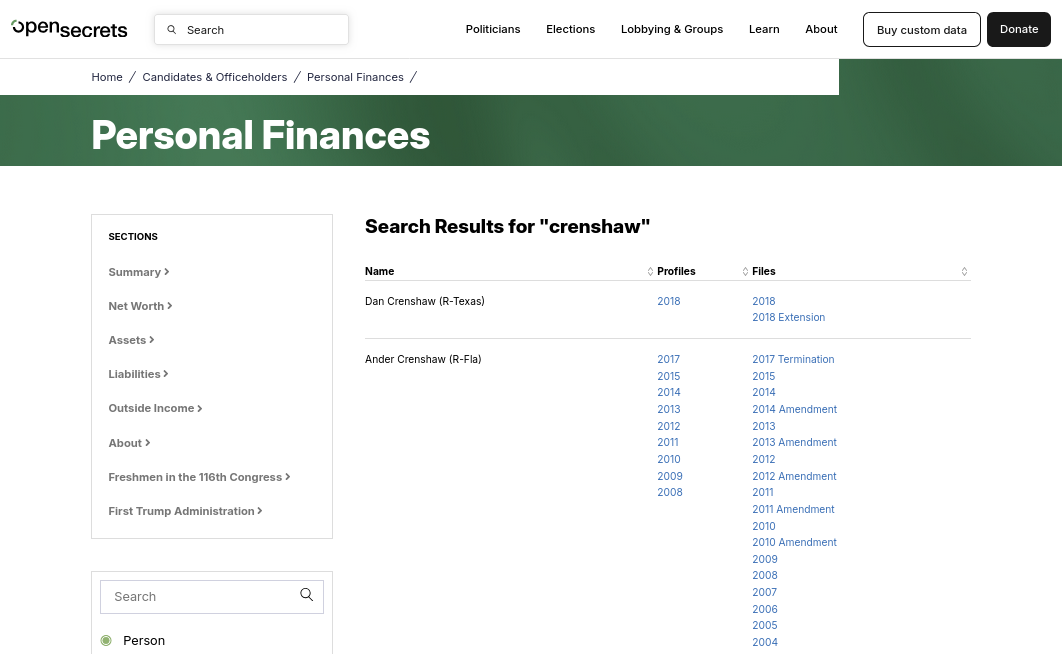The width and height of the screenshot is (1062, 654).
Task: Select the 'Ander Crenshaw (R-Fla)' name text
Action: pyautogui.click(x=423, y=359)
